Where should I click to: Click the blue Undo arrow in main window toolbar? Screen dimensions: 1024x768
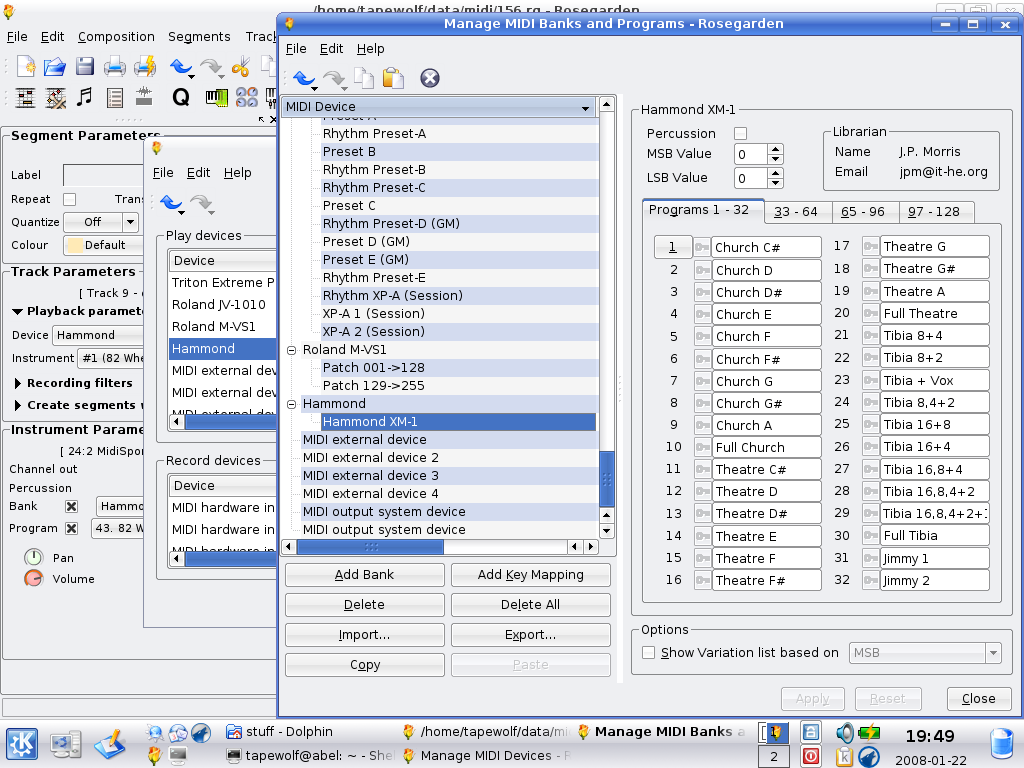pos(180,67)
